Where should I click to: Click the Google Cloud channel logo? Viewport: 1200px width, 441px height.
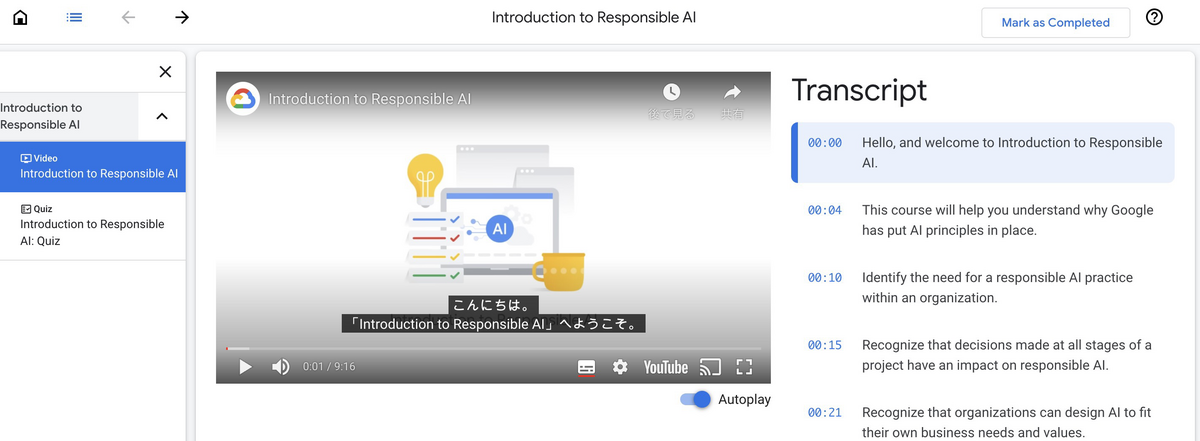[243, 99]
